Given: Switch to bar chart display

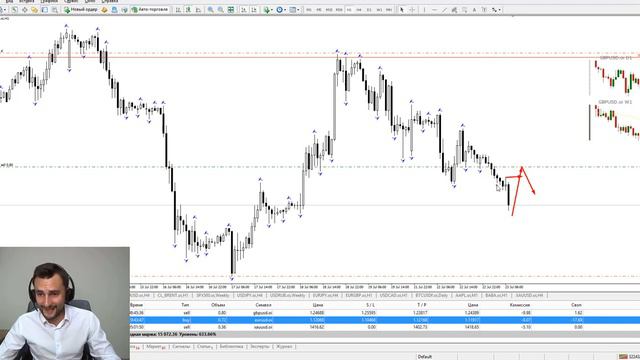Looking at the screenshot, I should [178, 10].
